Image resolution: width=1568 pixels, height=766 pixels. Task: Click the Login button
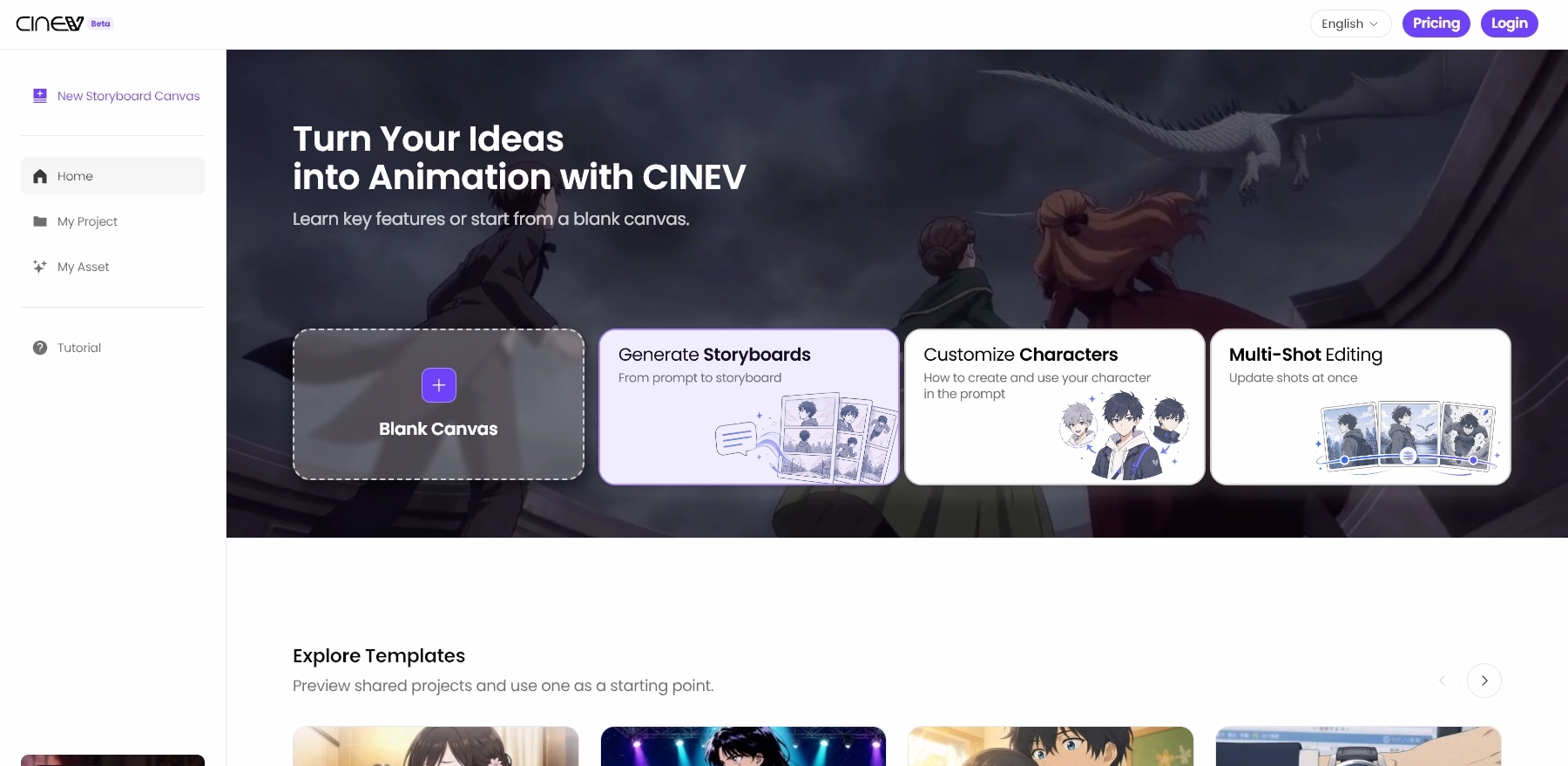coord(1510,24)
